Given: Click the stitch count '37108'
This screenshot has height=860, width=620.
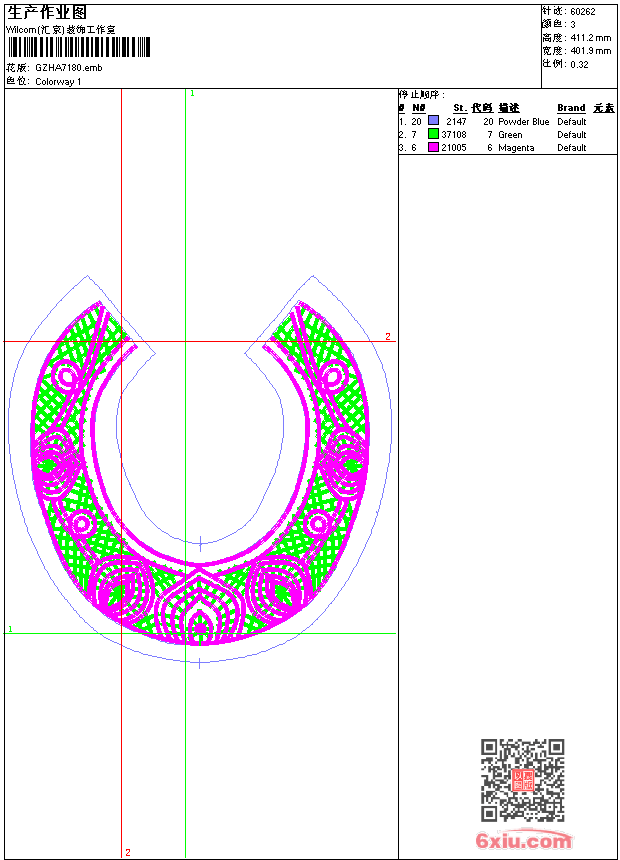Looking at the screenshot, I should [454, 134].
